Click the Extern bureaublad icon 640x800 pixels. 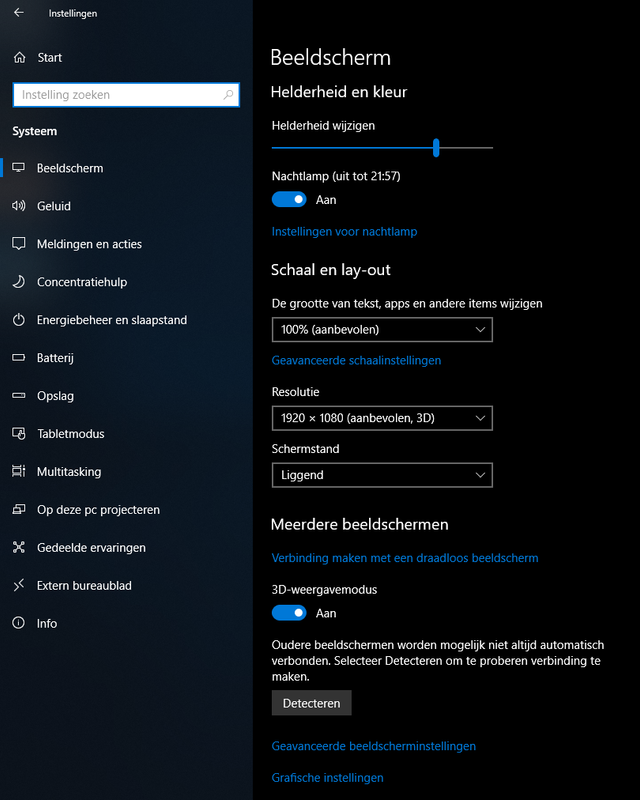click(x=18, y=585)
